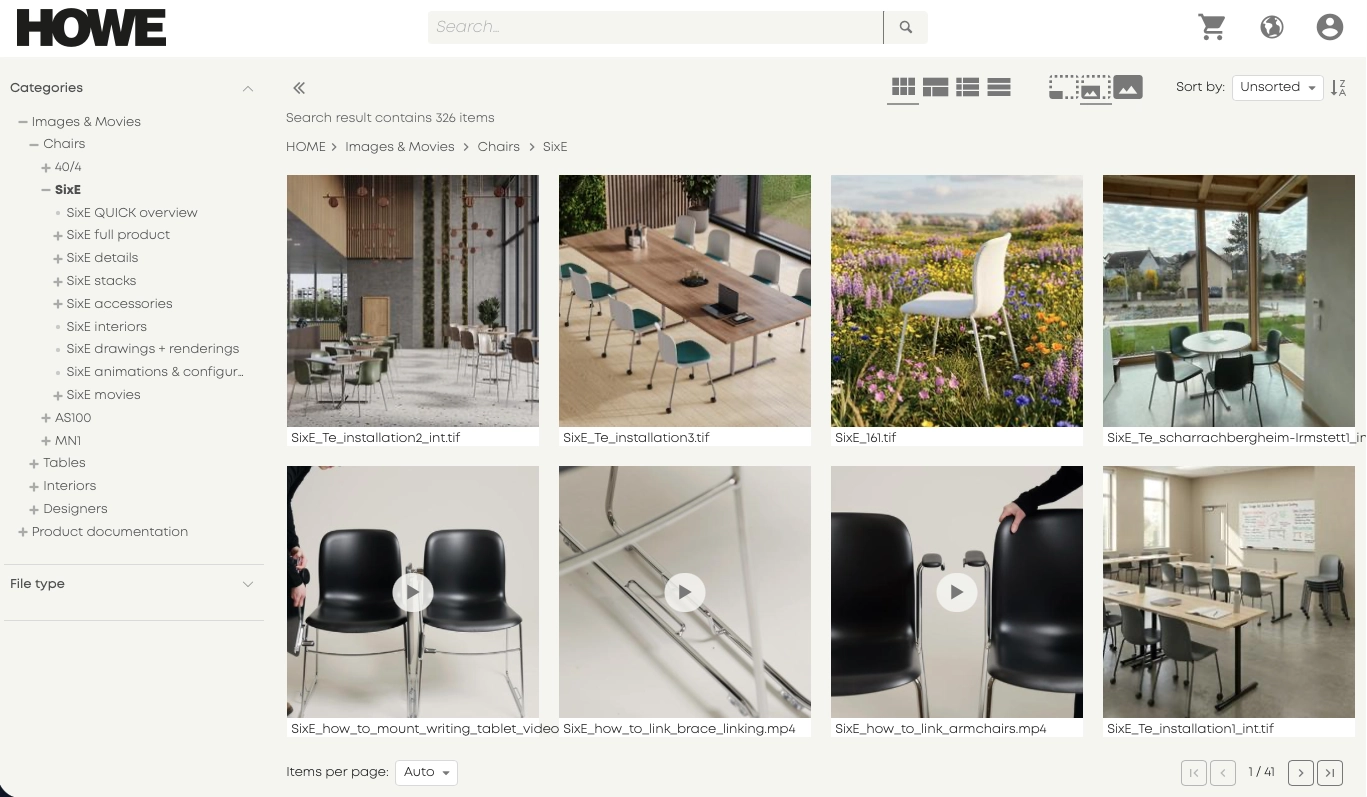Expand the Product documentation node
This screenshot has height=797, width=1367.
coord(22,532)
